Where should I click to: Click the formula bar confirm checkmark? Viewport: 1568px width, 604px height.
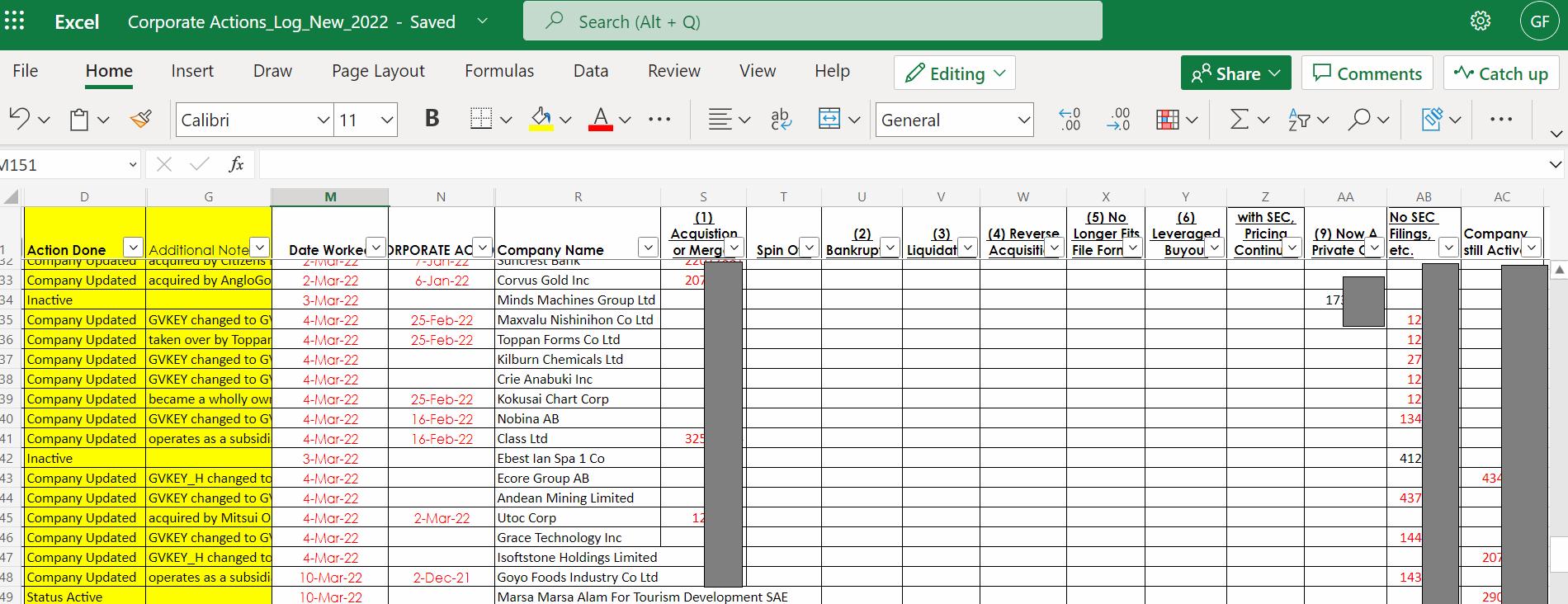[x=199, y=164]
